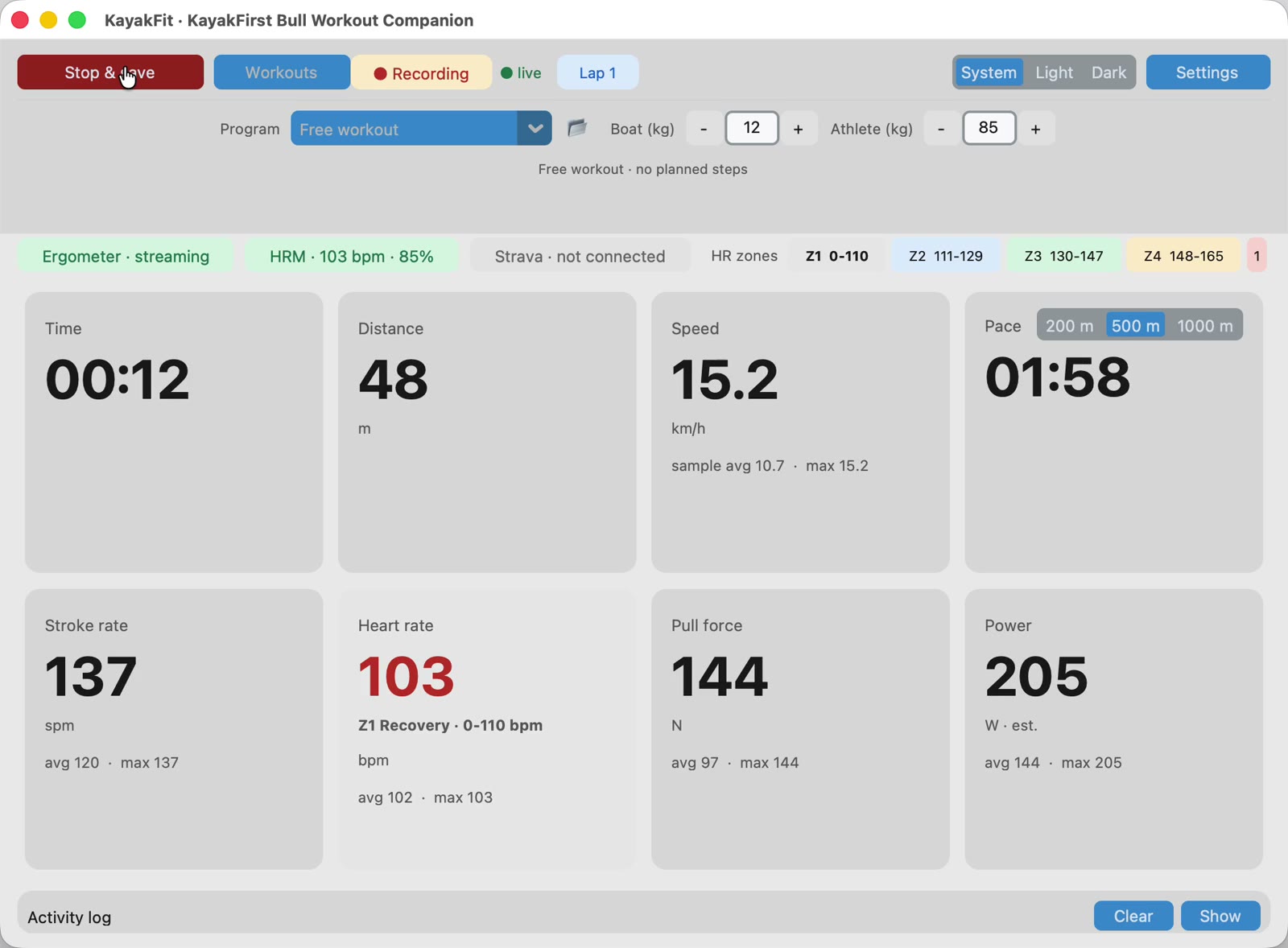The width and height of the screenshot is (1288, 948).
Task: Increase Boat weight with plus button
Action: point(798,129)
